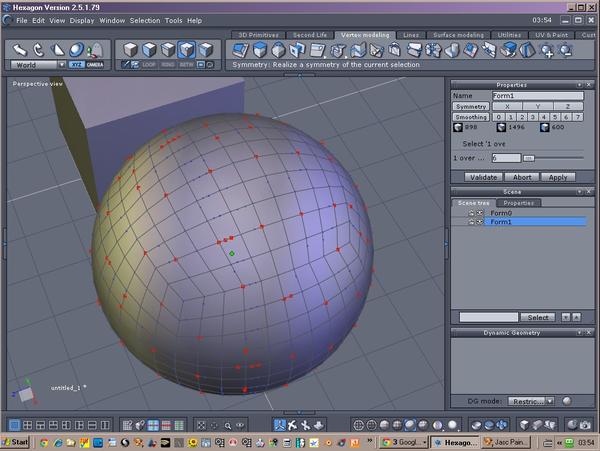Click the first Vertex modeling tool icon
The image size is (600, 451).
click(240, 49)
